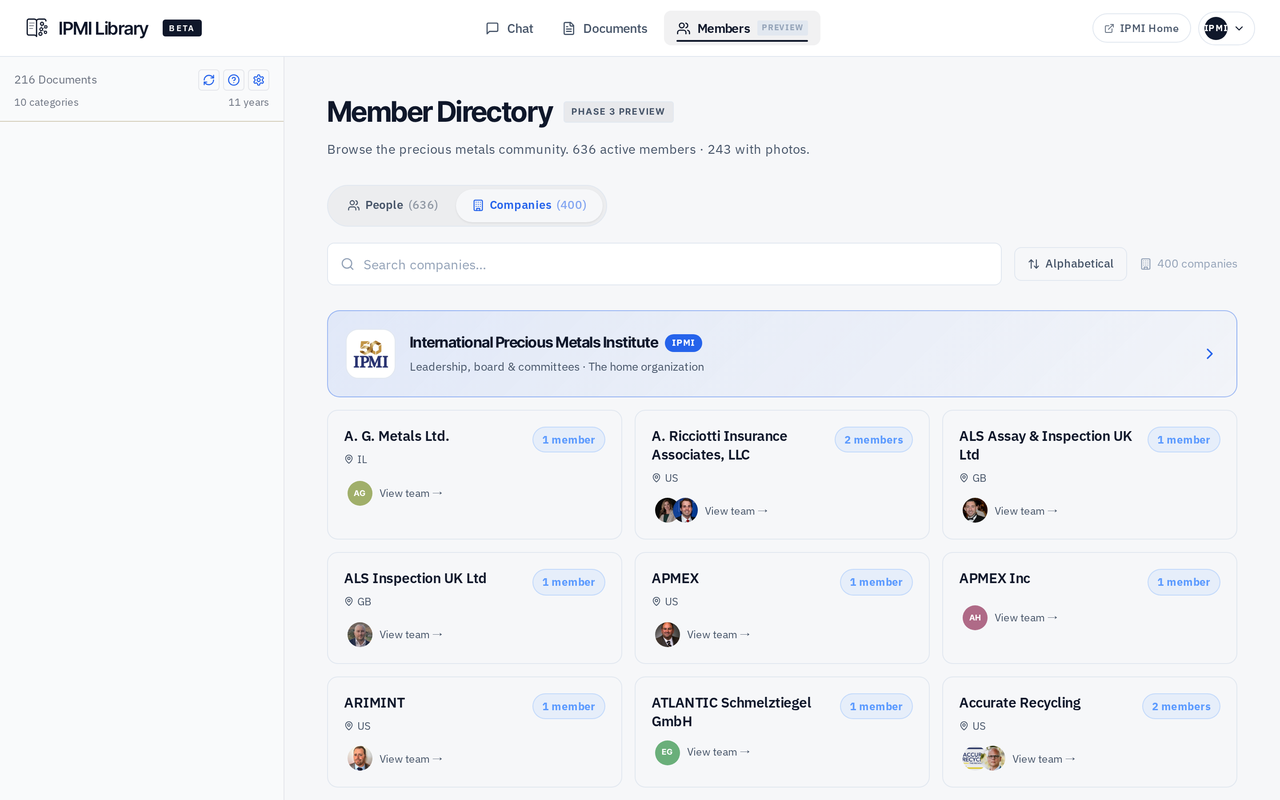Click the member photo on the APMEX card
The width and height of the screenshot is (1280, 800).
click(667, 635)
